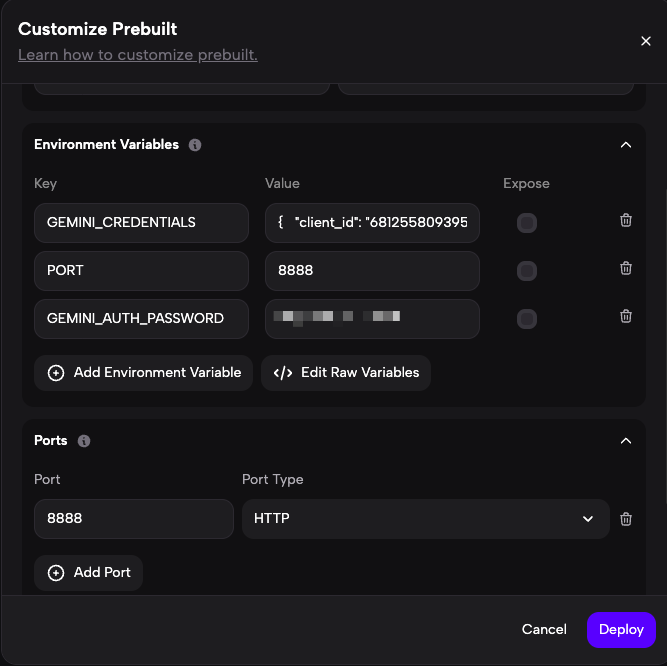This screenshot has height=666, width=667.
Task: Close the Customize Prebuilt dialog
Action: (646, 41)
